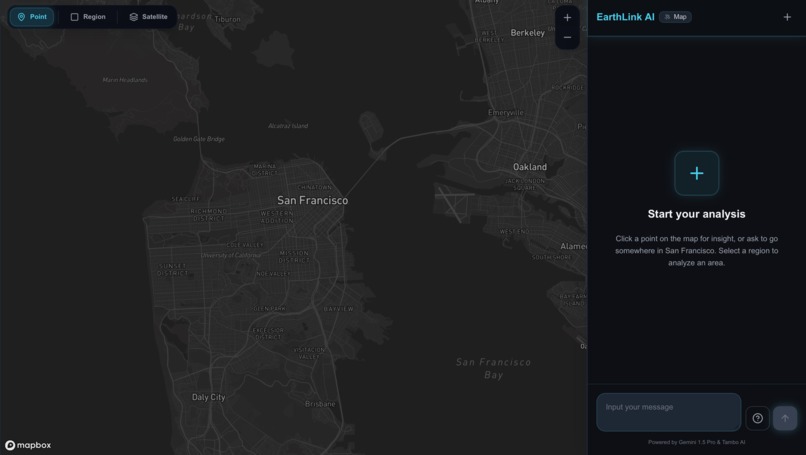806x455 pixels.
Task: Click the Western Addition label
Action: point(277,217)
